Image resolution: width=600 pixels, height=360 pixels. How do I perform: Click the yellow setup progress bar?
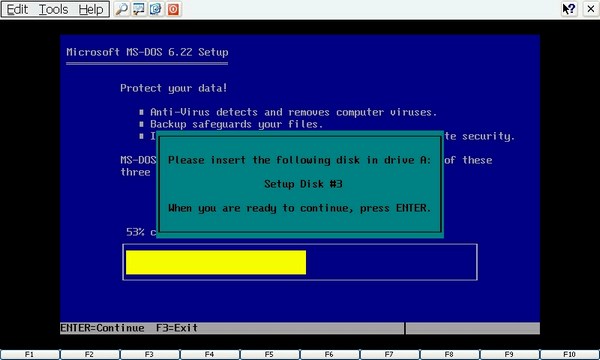pyautogui.click(x=216, y=262)
